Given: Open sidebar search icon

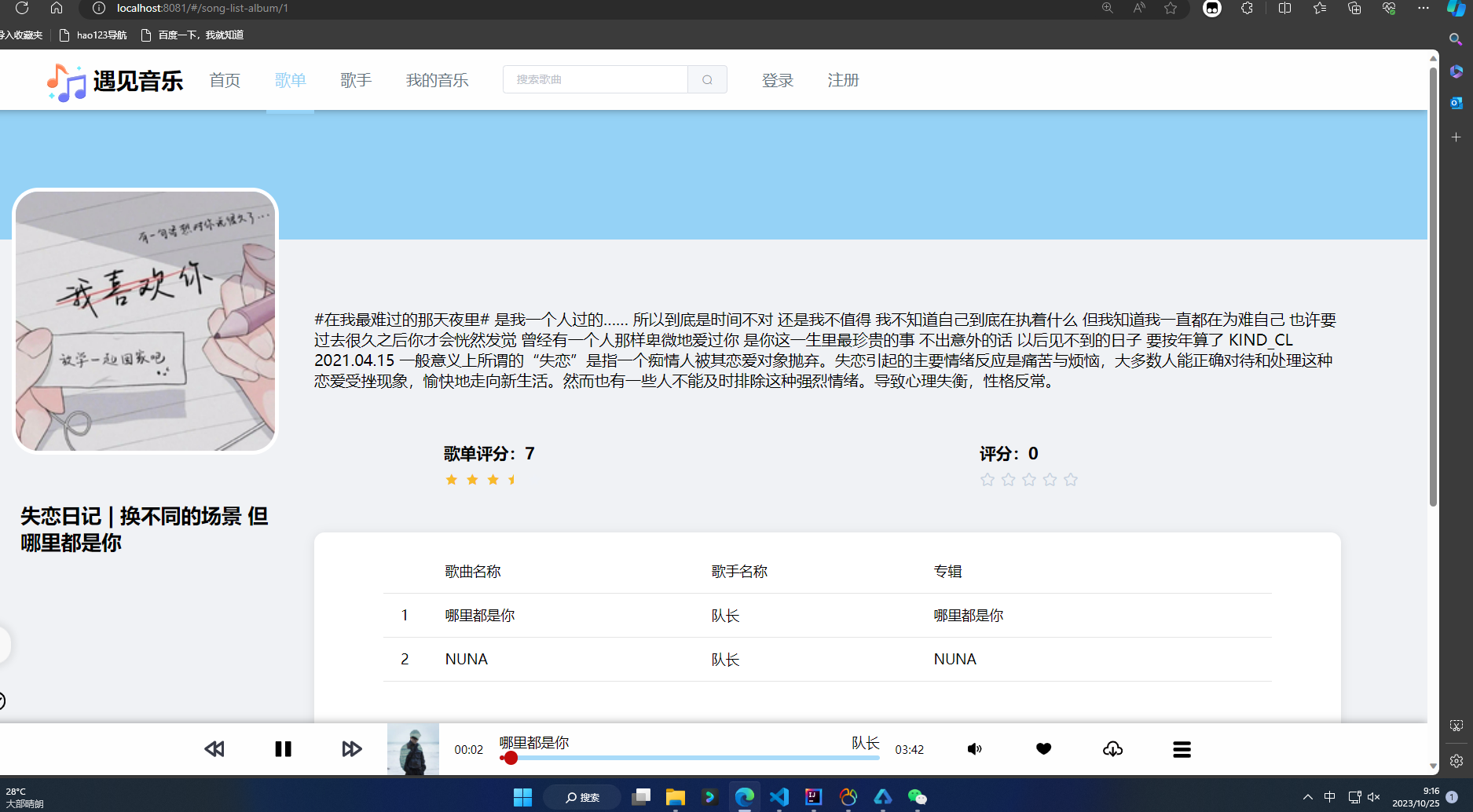Looking at the screenshot, I should [x=1456, y=39].
